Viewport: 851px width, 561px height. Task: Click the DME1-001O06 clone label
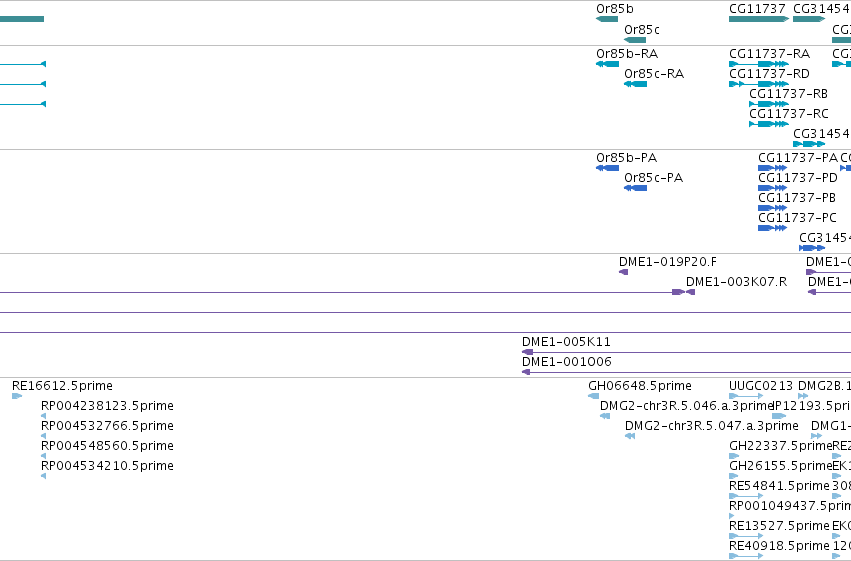567,362
